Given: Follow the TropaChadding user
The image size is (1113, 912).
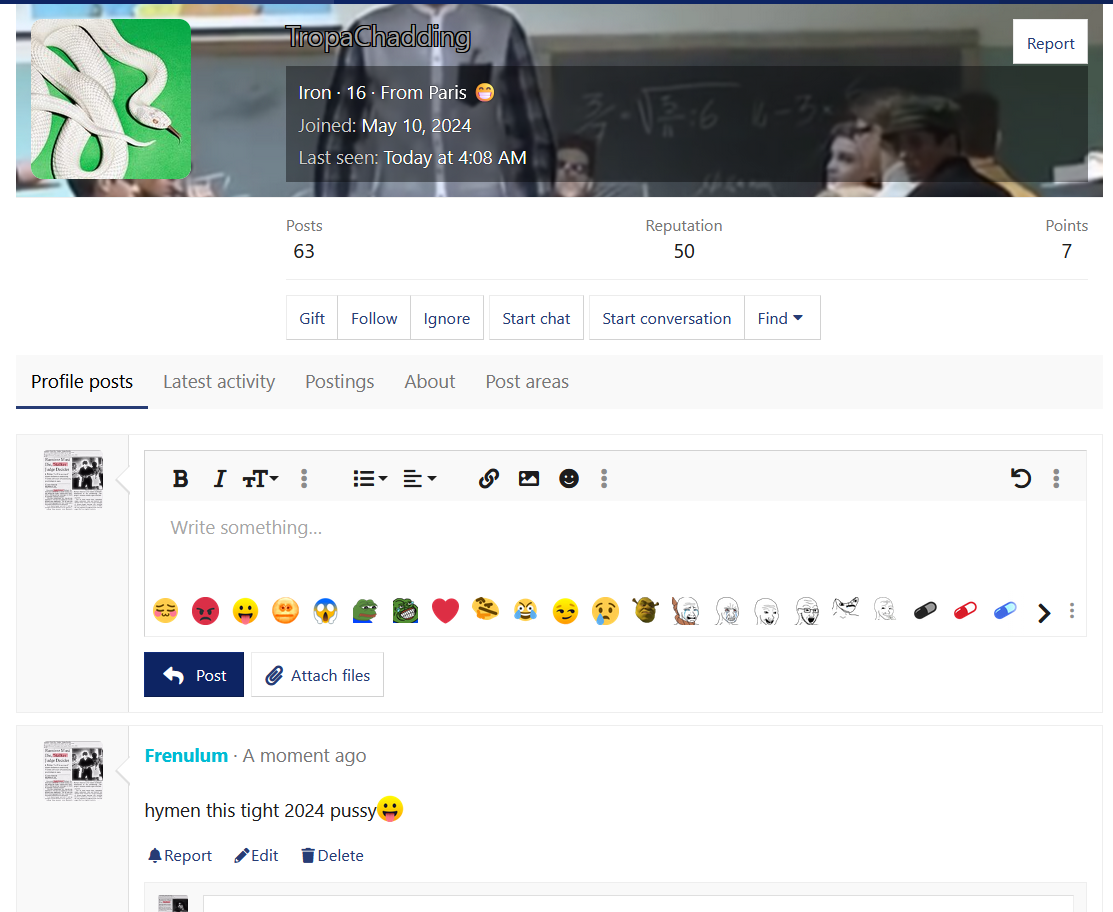Looking at the screenshot, I should [x=373, y=317].
